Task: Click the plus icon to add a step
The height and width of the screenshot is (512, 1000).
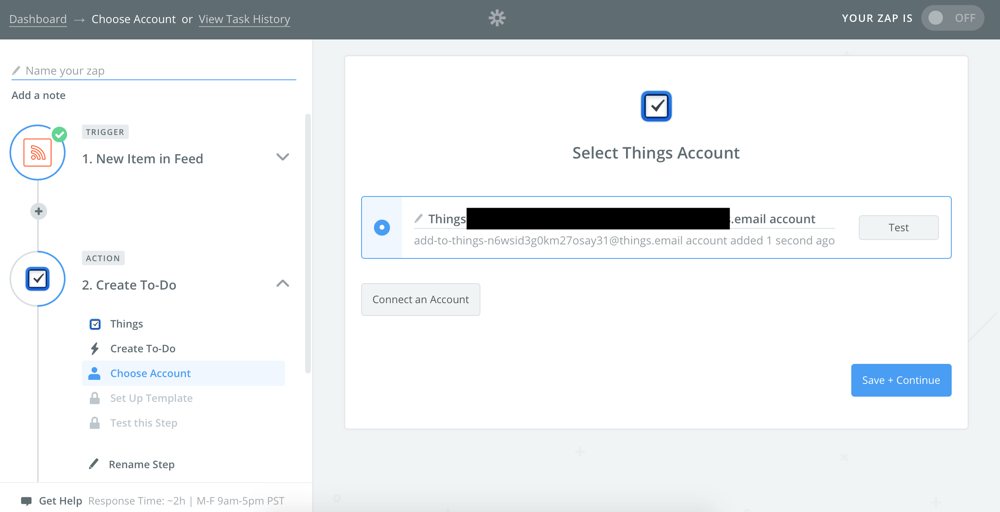Action: (39, 211)
